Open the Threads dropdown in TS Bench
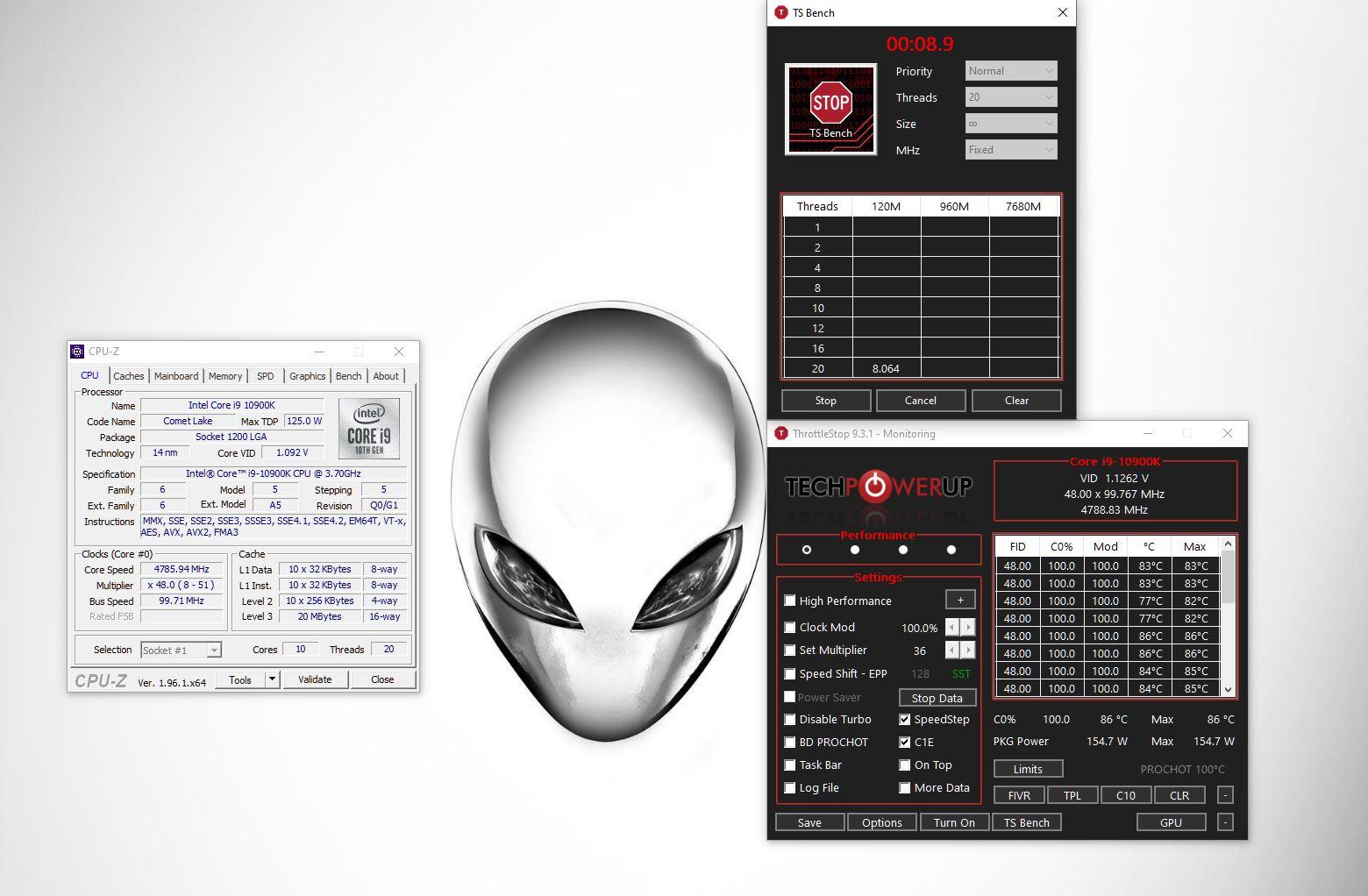 pos(1011,97)
